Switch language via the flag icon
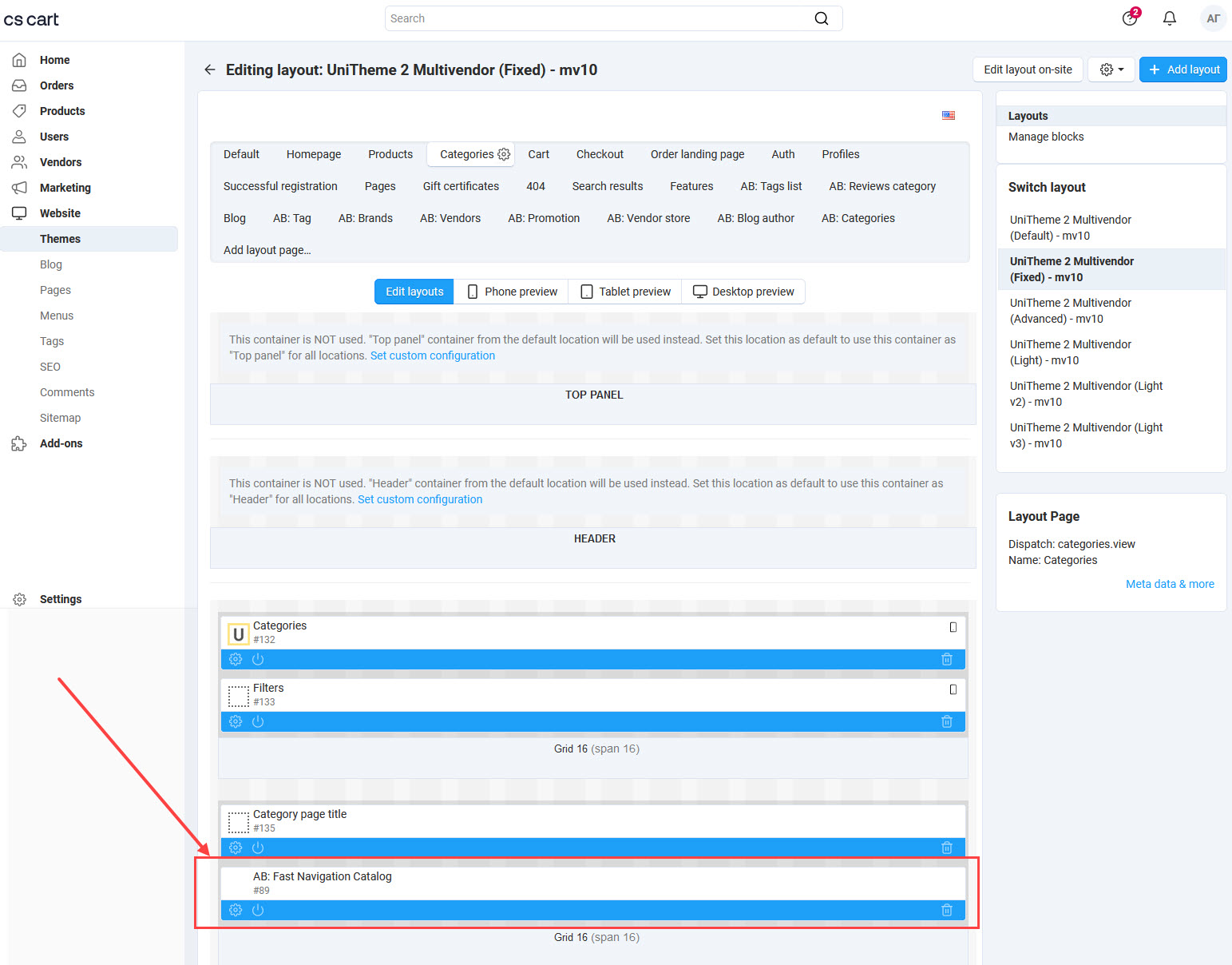Image resolution: width=1232 pixels, height=965 pixels. coord(949,115)
